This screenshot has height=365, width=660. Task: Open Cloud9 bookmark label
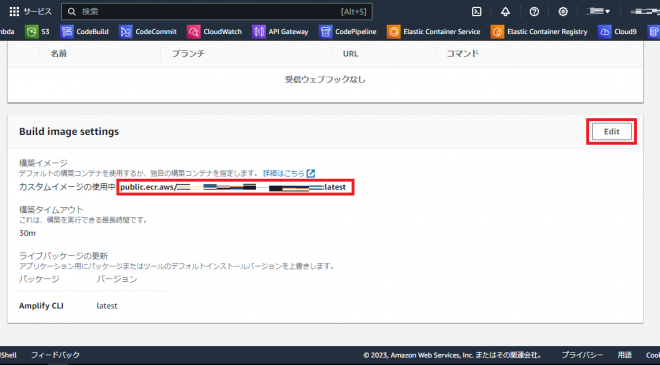click(625, 32)
